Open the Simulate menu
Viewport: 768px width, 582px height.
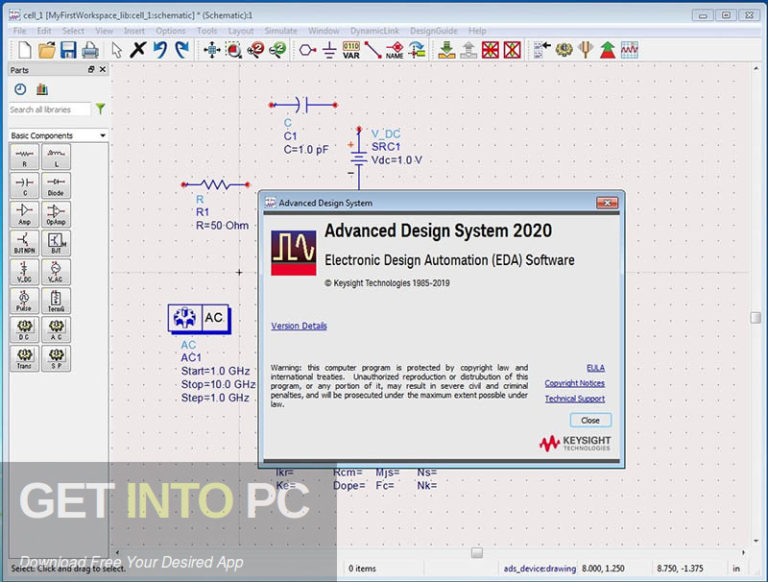pos(281,31)
